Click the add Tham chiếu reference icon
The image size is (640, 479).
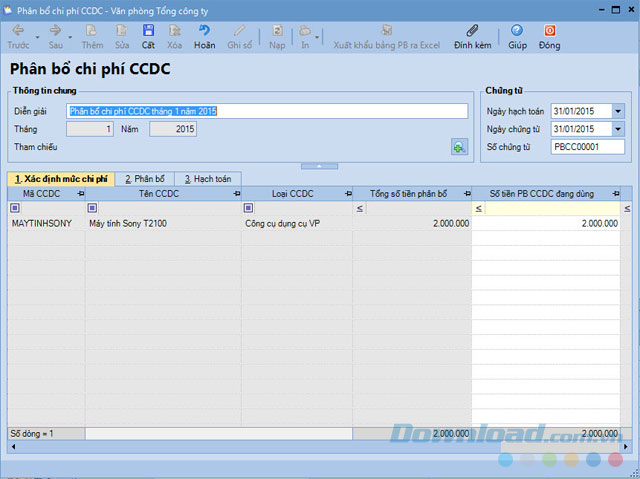(x=460, y=147)
